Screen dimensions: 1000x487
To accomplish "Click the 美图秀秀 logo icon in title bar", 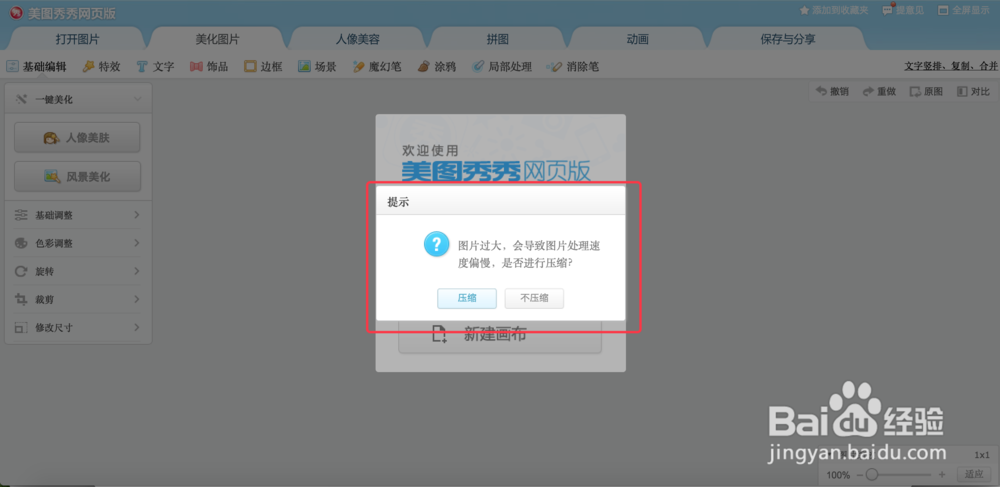I will point(16,11).
